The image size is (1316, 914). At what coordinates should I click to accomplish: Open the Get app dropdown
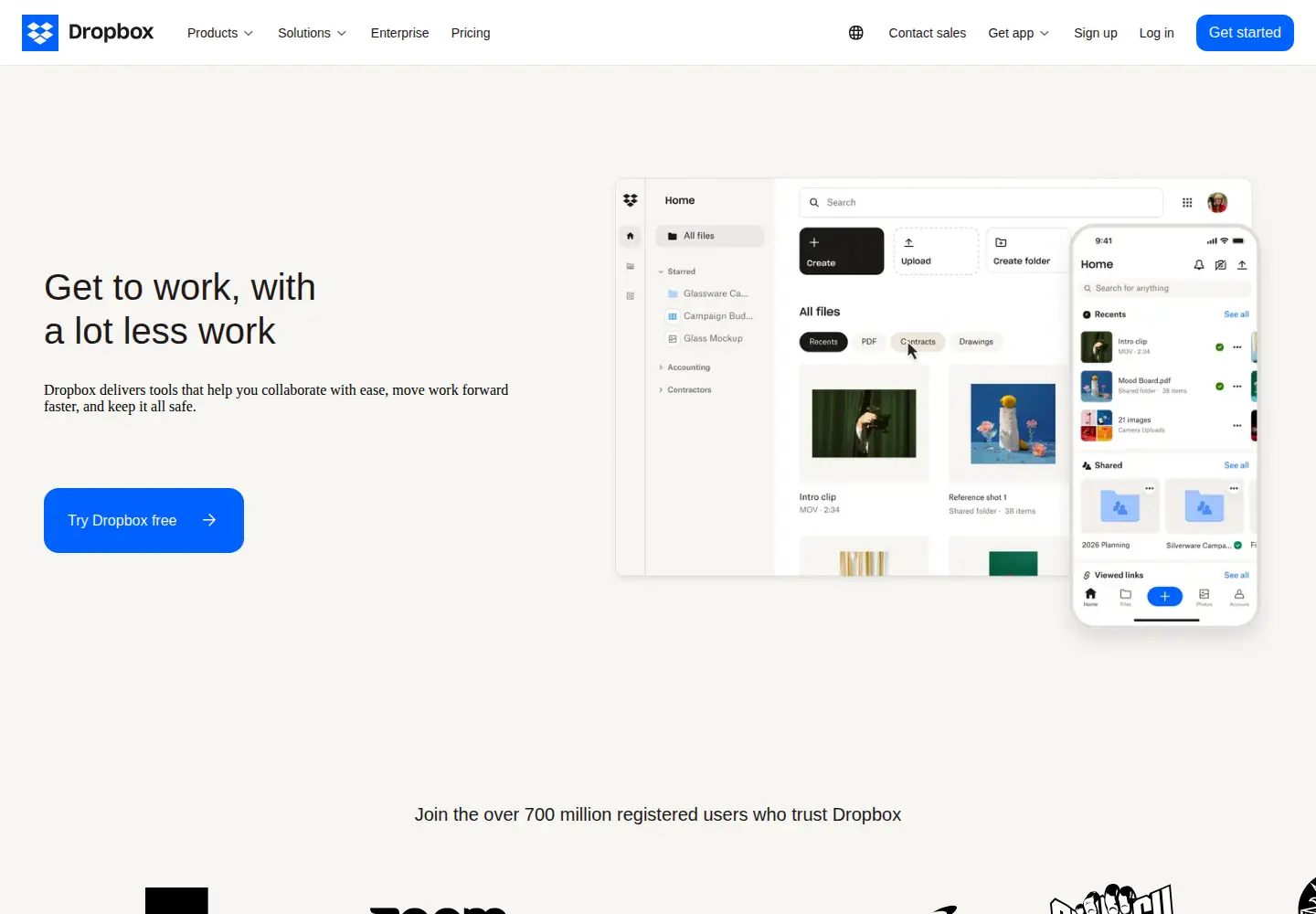click(1019, 33)
